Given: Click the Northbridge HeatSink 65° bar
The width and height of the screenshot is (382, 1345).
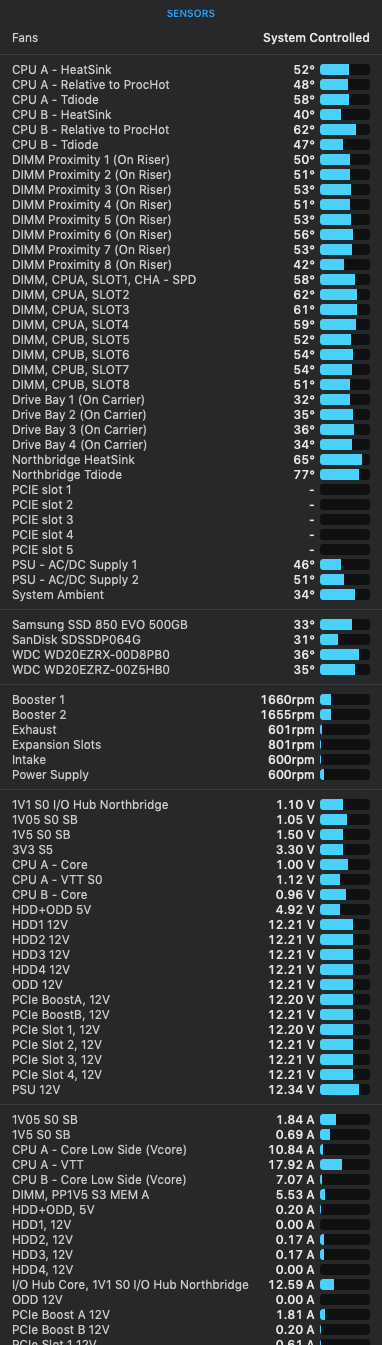Looking at the screenshot, I should pyautogui.click(x=345, y=460).
